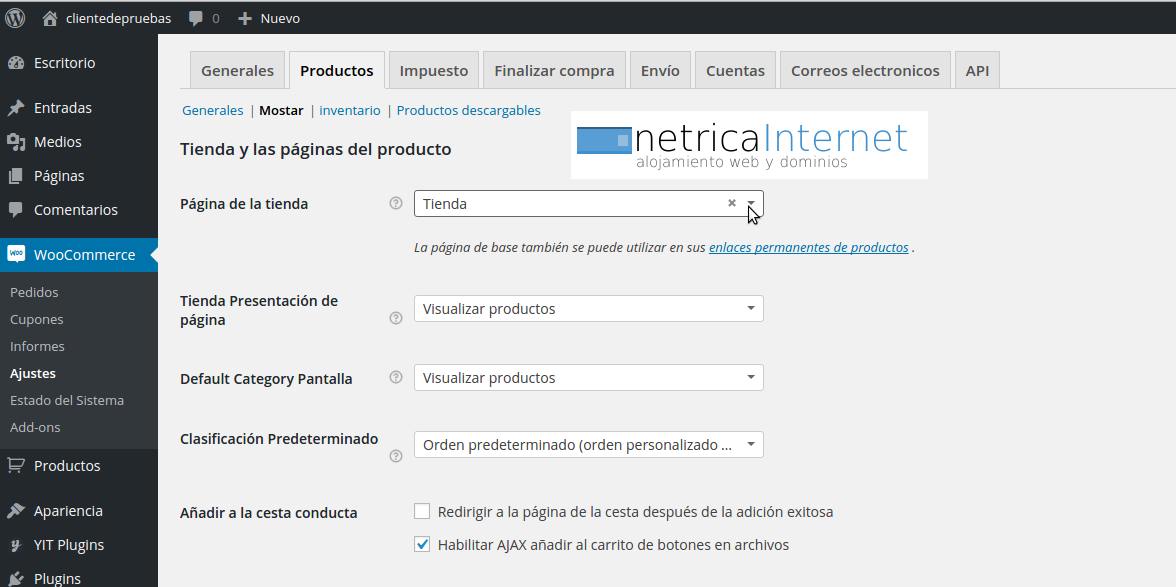The width and height of the screenshot is (1176, 587).
Task: Enable redirect to cart page checkbox
Action: 422,512
